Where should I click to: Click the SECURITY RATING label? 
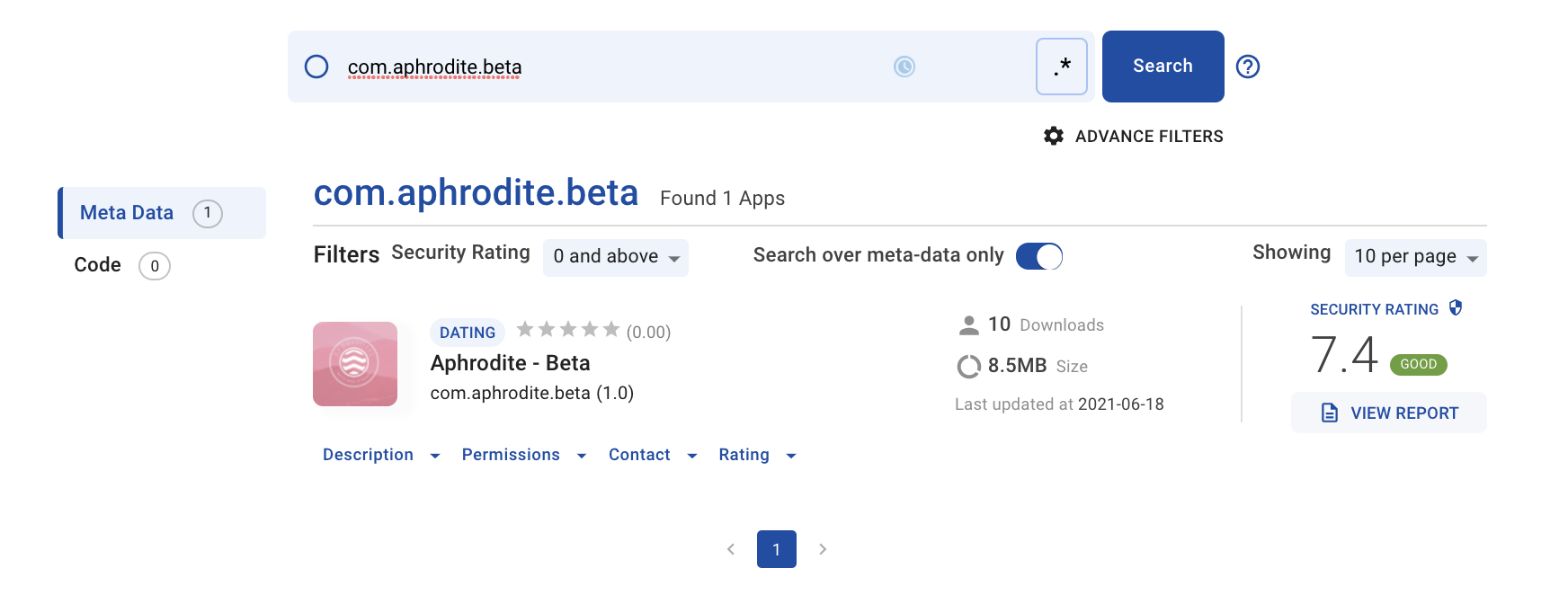[1374, 309]
